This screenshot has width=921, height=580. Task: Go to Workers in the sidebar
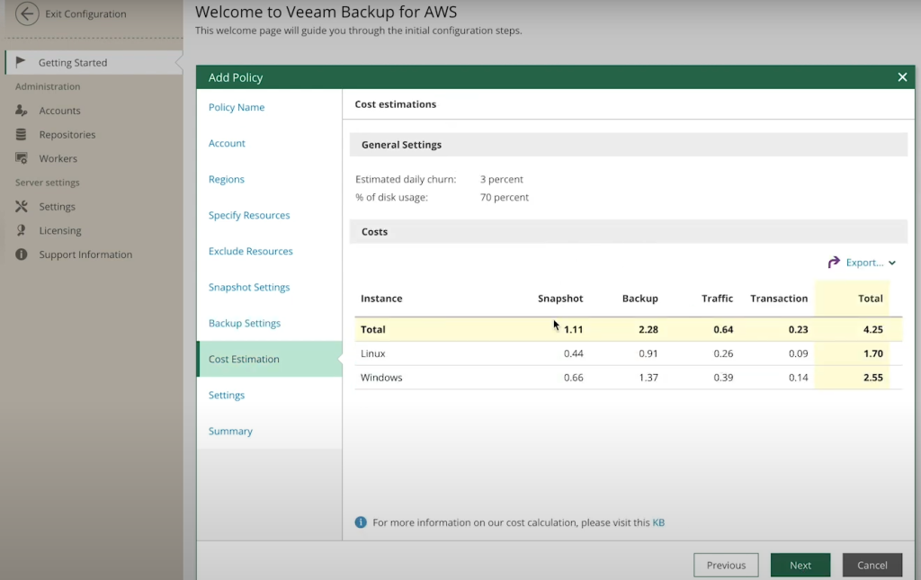click(x=58, y=159)
